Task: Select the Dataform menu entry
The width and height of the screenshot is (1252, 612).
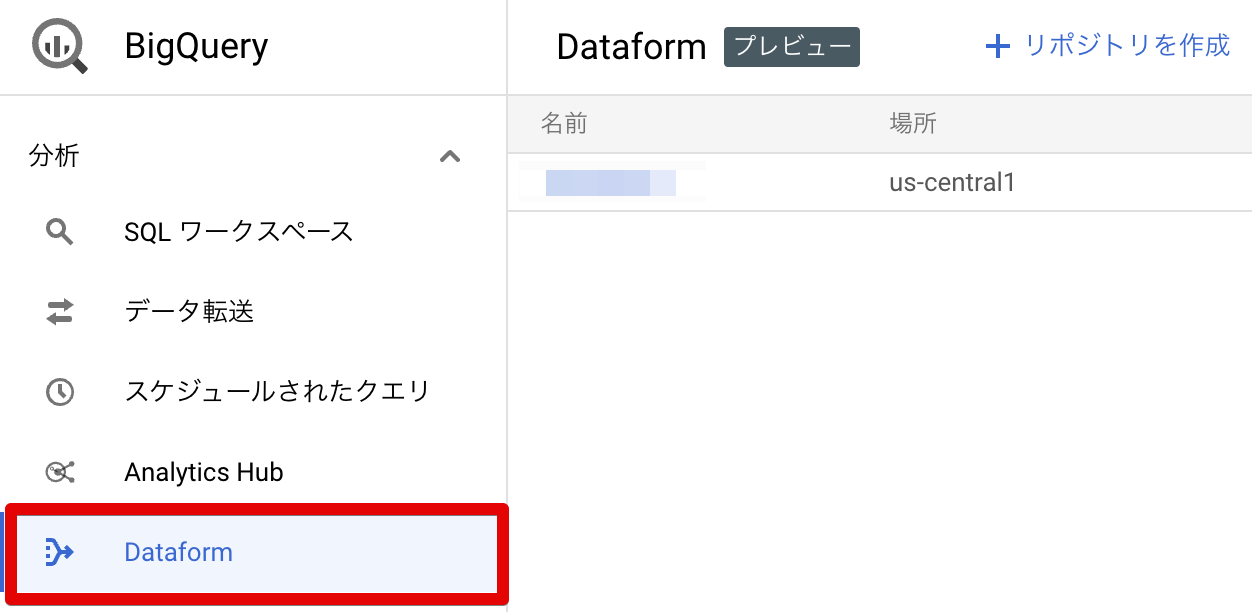Action: click(x=178, y=551)
